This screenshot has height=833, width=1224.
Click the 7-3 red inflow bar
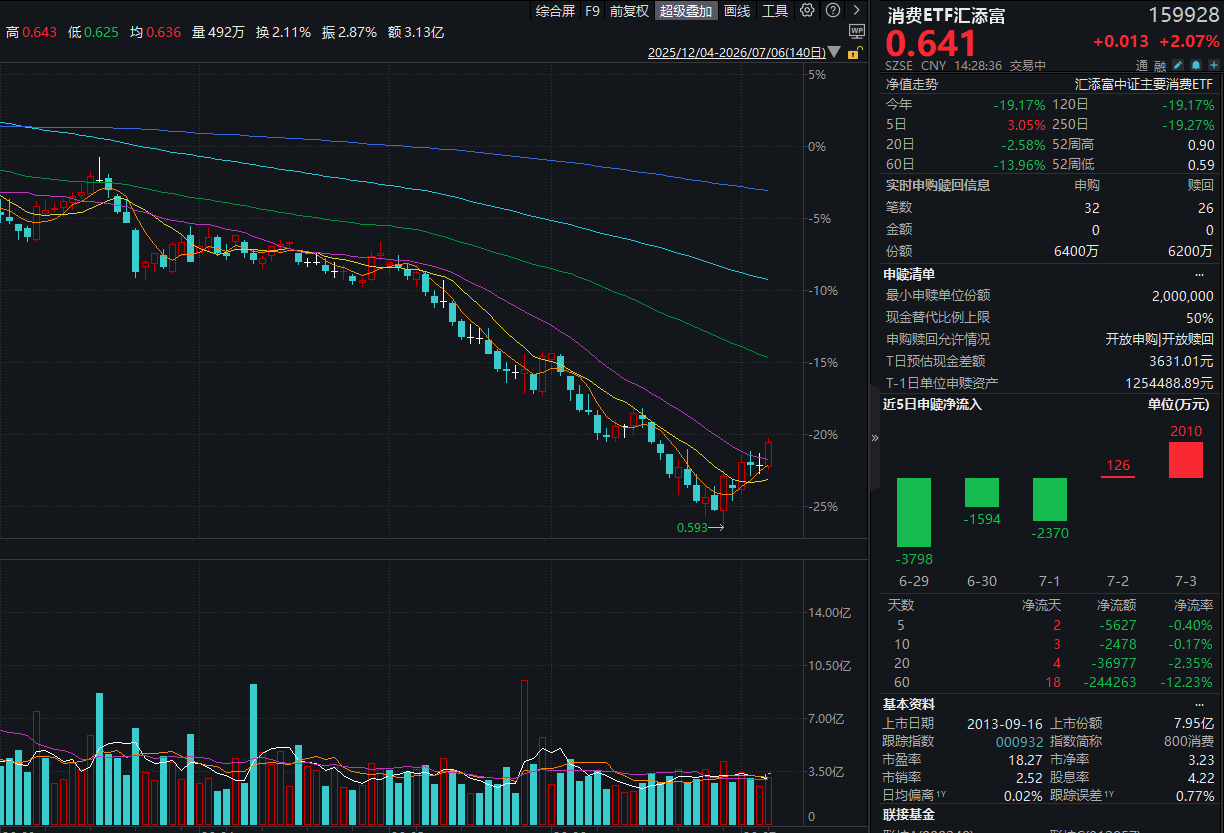(1186, 460)
